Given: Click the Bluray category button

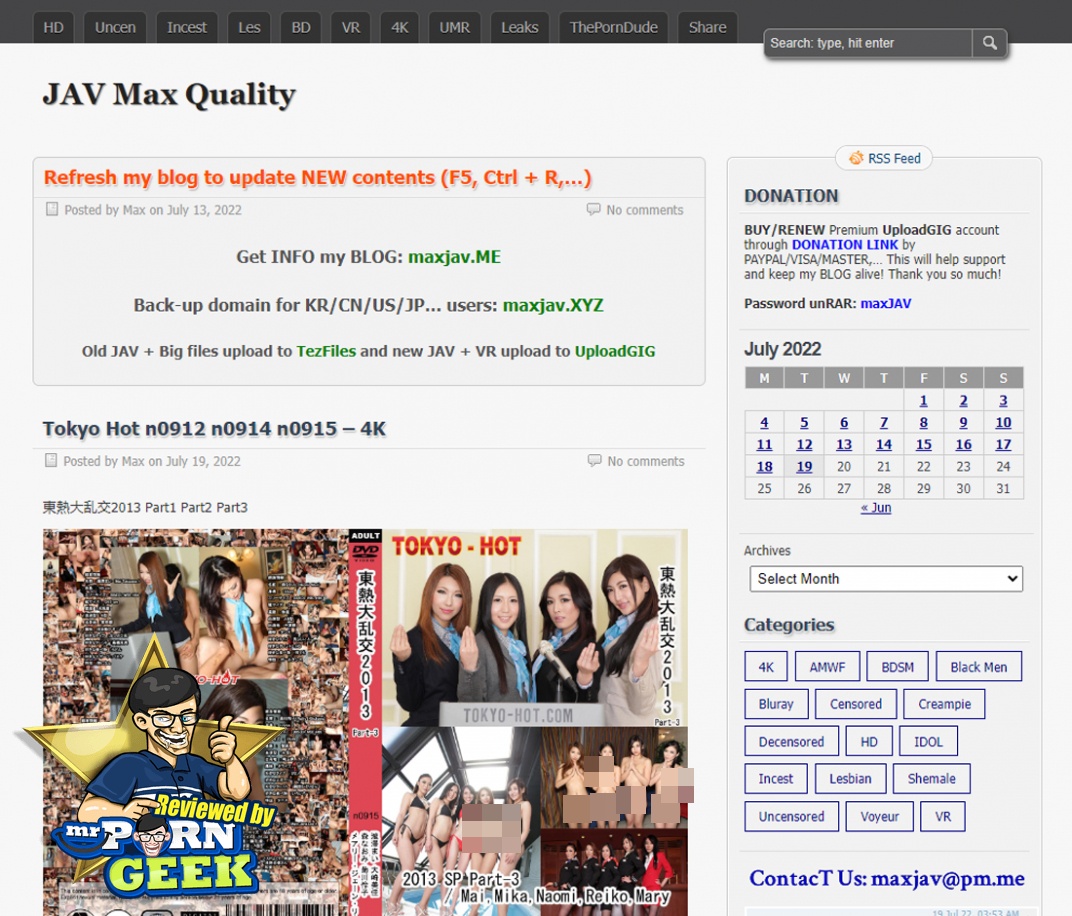Looking at the screenshot, I should [776, 704].
